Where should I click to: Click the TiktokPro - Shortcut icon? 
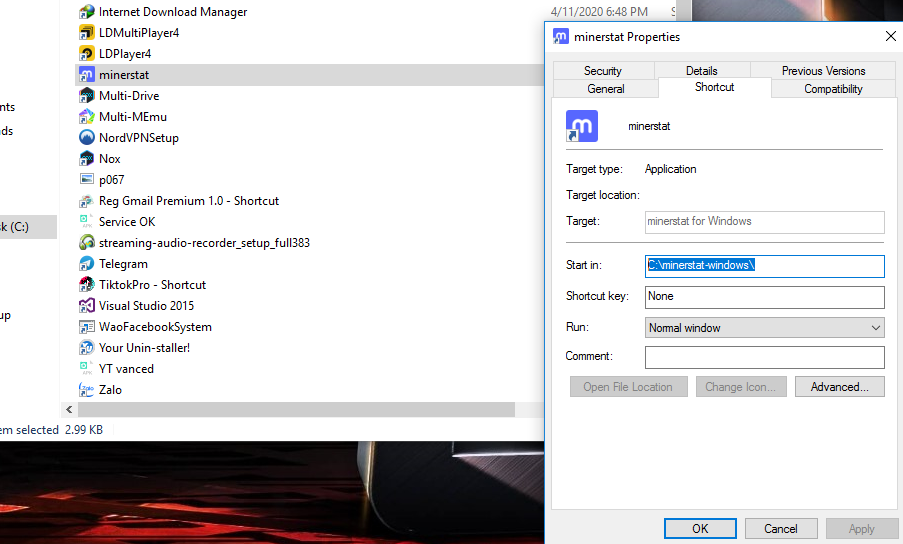tap(87, 285)
